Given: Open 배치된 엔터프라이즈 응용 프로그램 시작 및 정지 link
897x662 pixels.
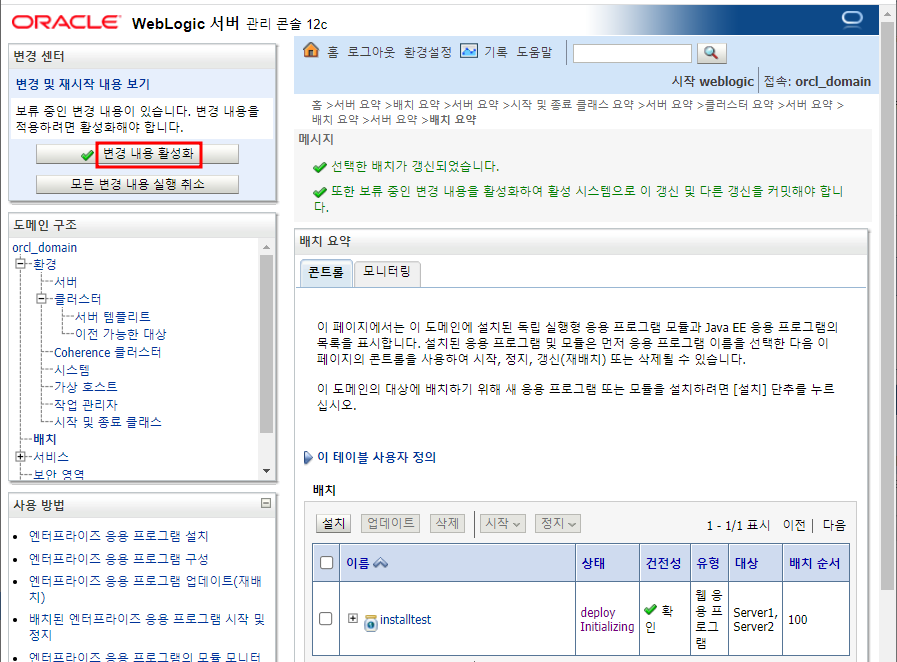Looking at the screenshot, I should point(147,627).
